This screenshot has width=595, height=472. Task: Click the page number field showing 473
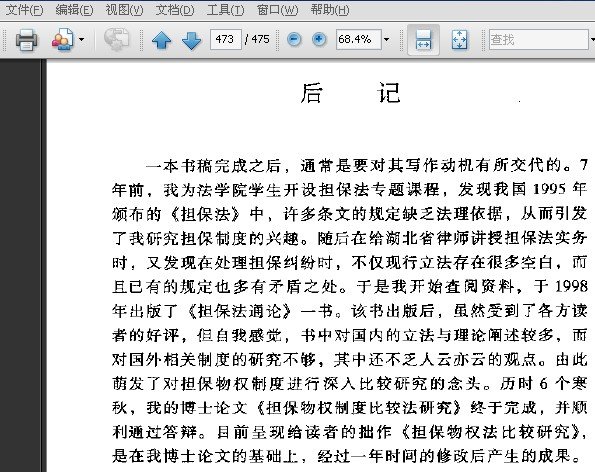[x=226, y=39]
